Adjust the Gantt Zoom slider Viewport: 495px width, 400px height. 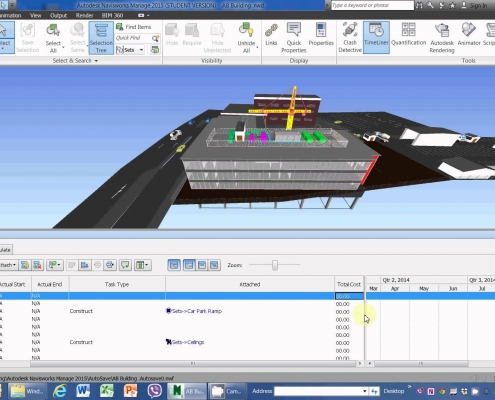click(275, 265)
